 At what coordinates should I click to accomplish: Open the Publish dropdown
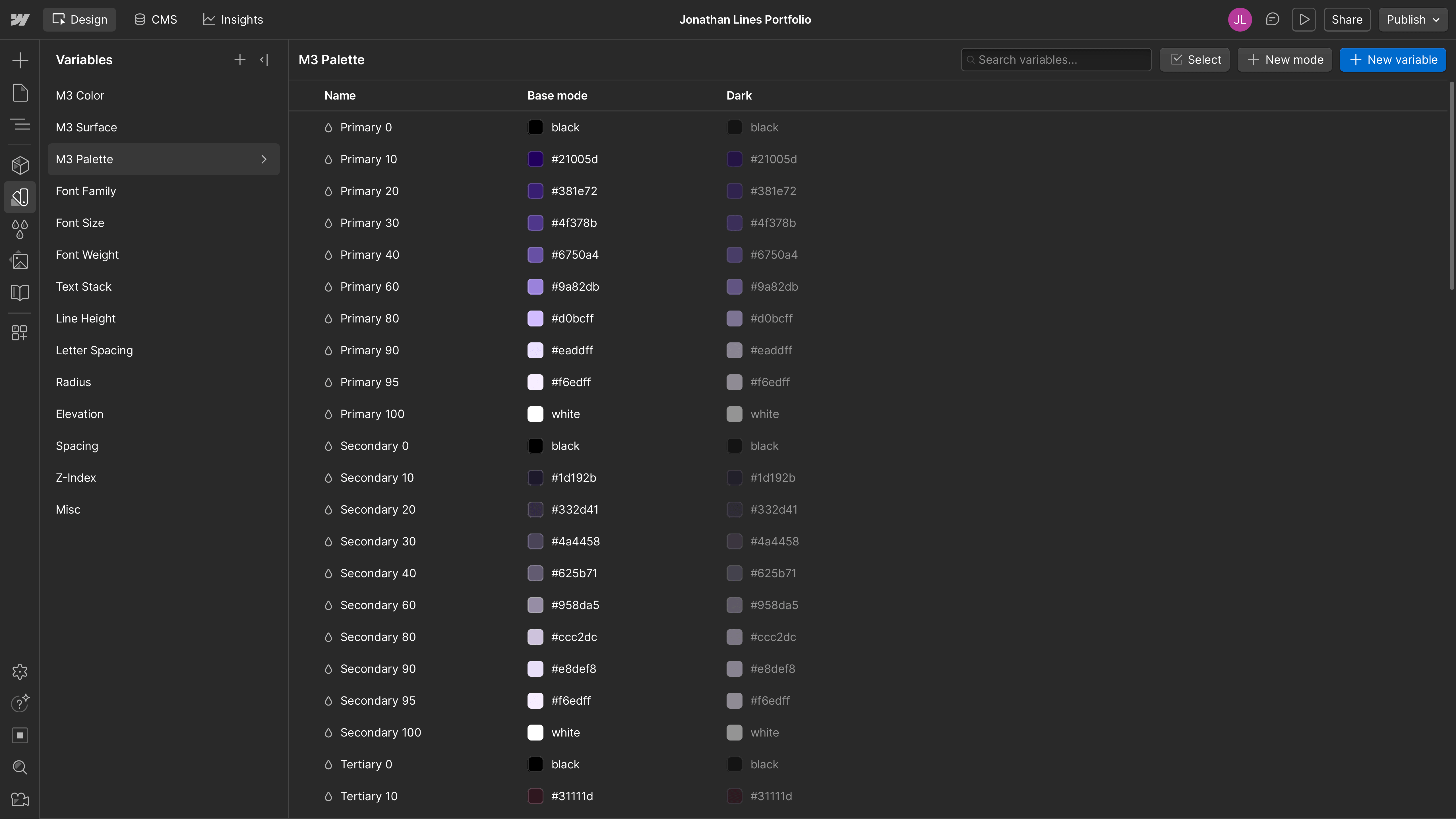pos(1413,20)
